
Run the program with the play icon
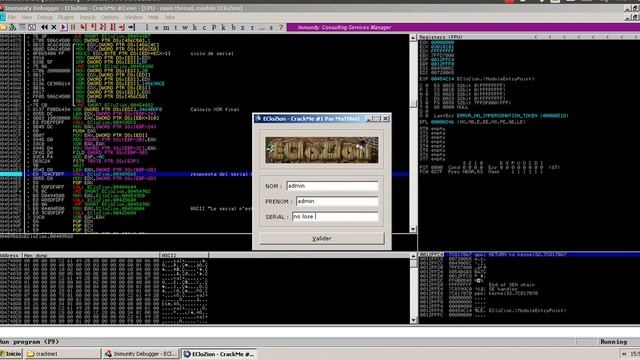tap(64, 27)
